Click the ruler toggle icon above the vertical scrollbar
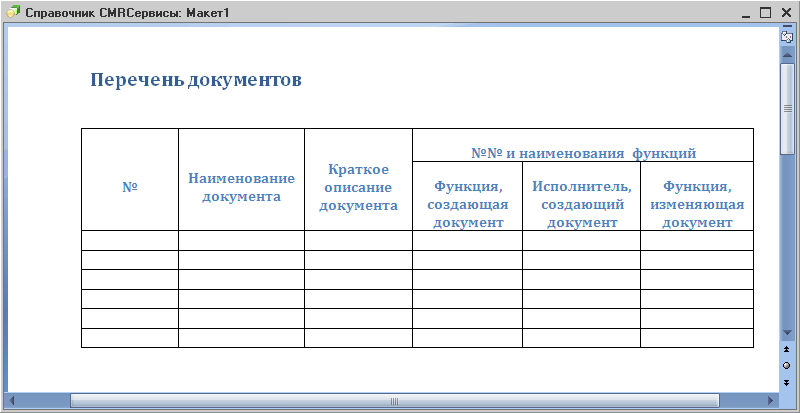800x413 pixels. (x=786, y=37)
